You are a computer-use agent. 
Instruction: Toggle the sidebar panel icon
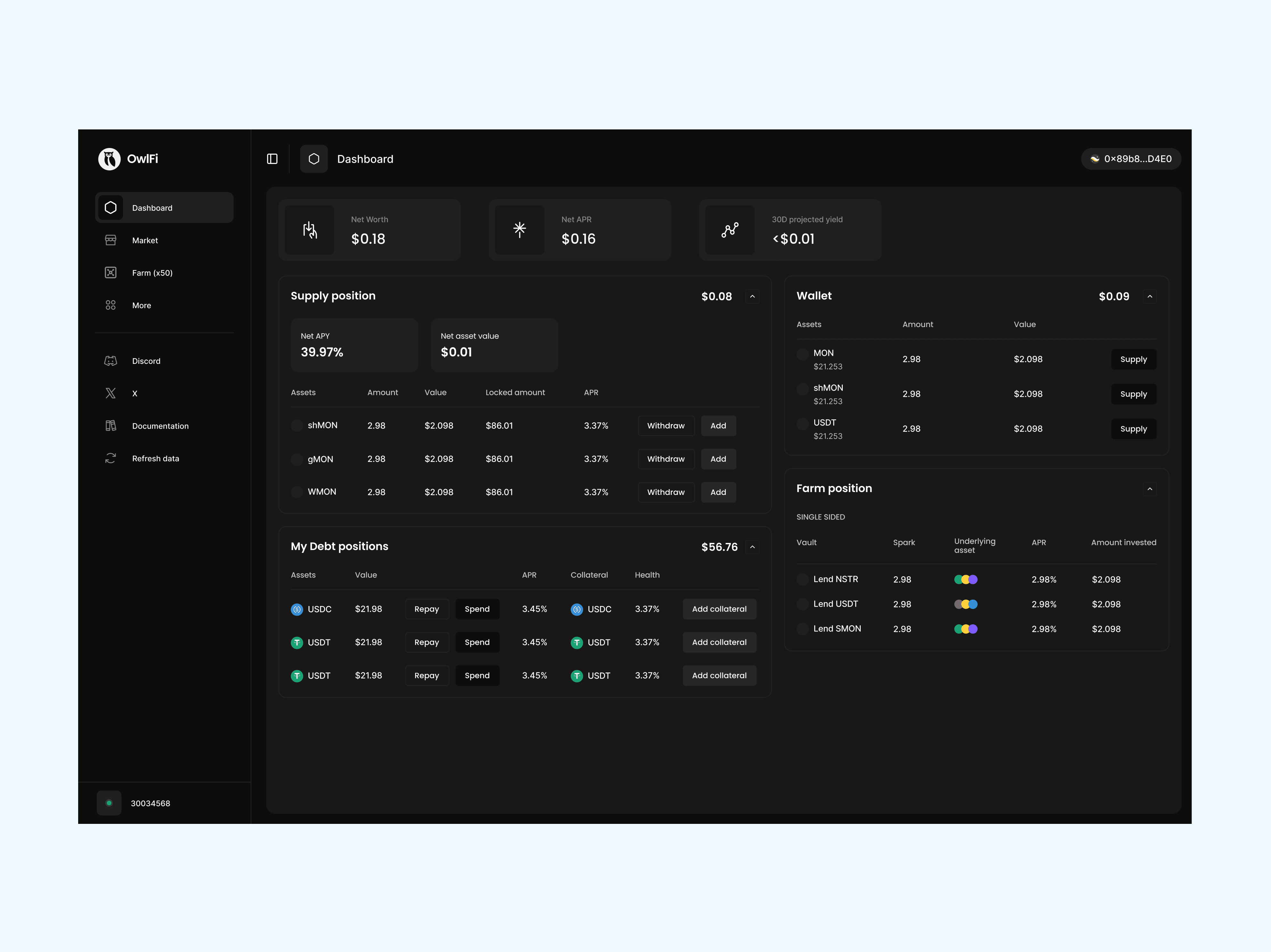tap(272, 159)
